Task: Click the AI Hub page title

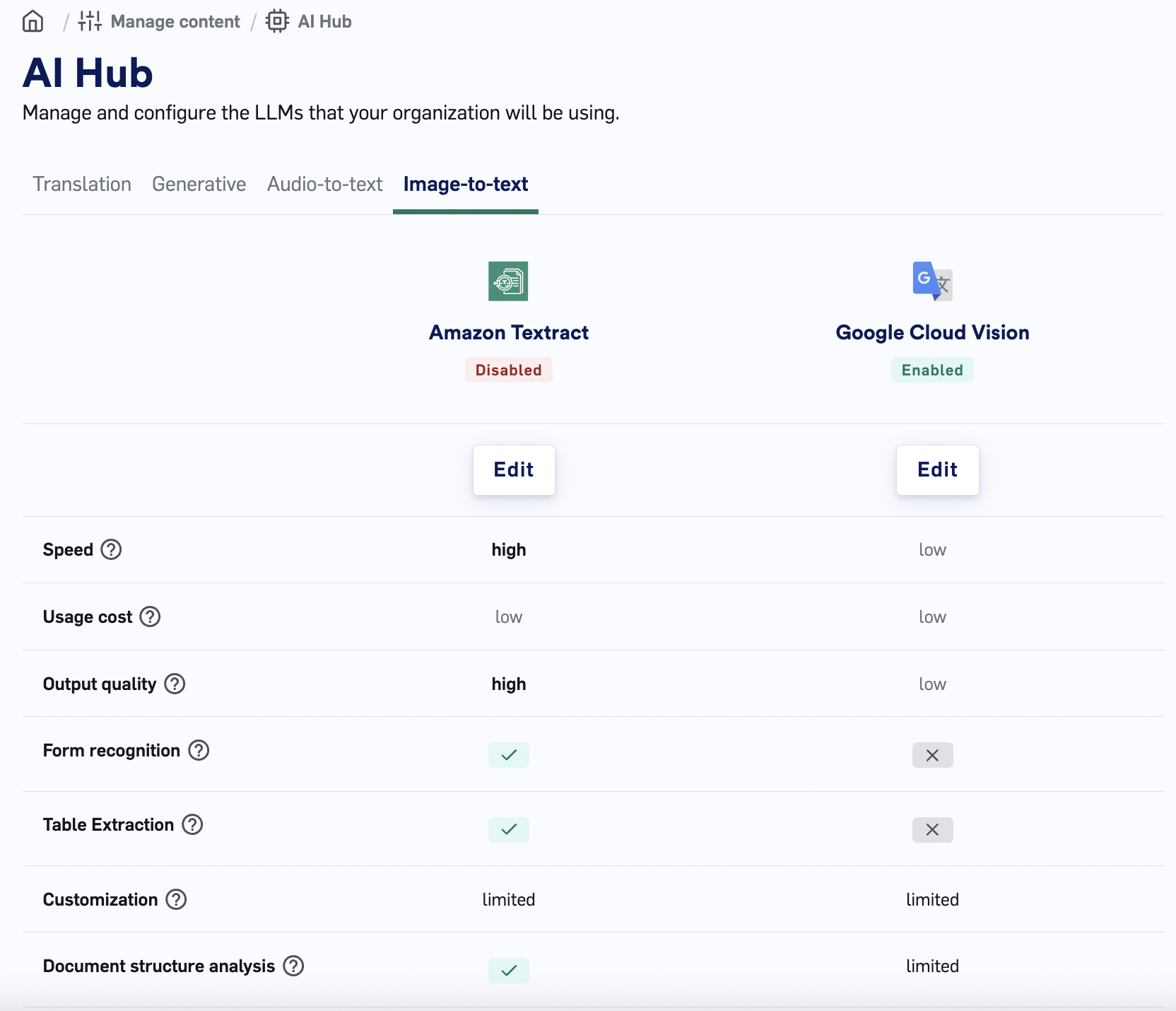Action: click(88, 73)
